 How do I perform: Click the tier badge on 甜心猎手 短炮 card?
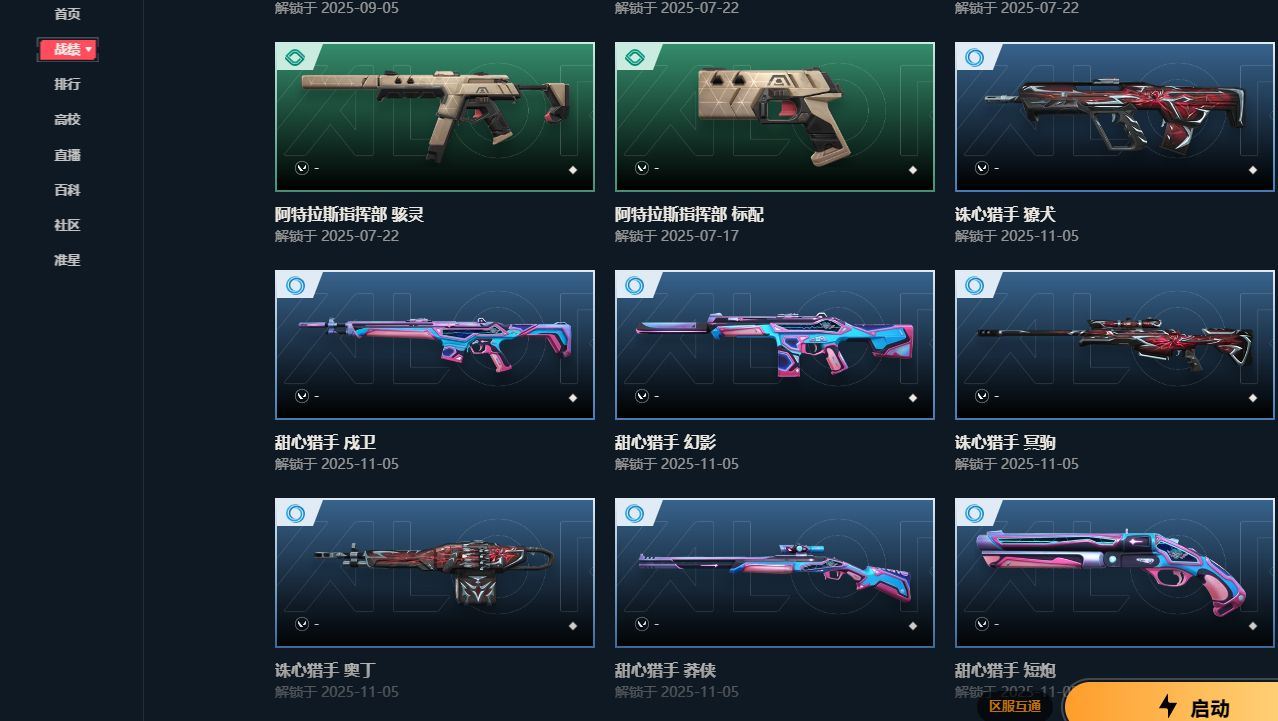coord(974,514)
